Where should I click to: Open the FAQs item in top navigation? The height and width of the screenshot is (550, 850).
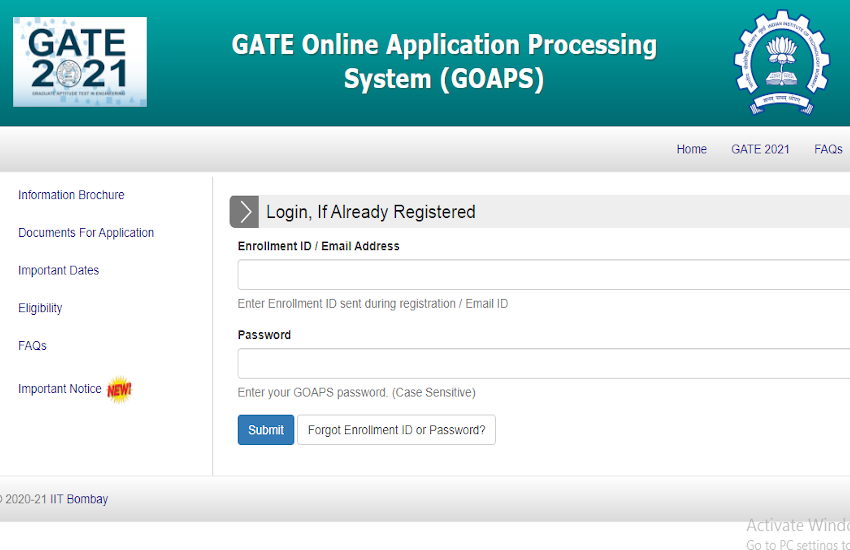[828, 149]
